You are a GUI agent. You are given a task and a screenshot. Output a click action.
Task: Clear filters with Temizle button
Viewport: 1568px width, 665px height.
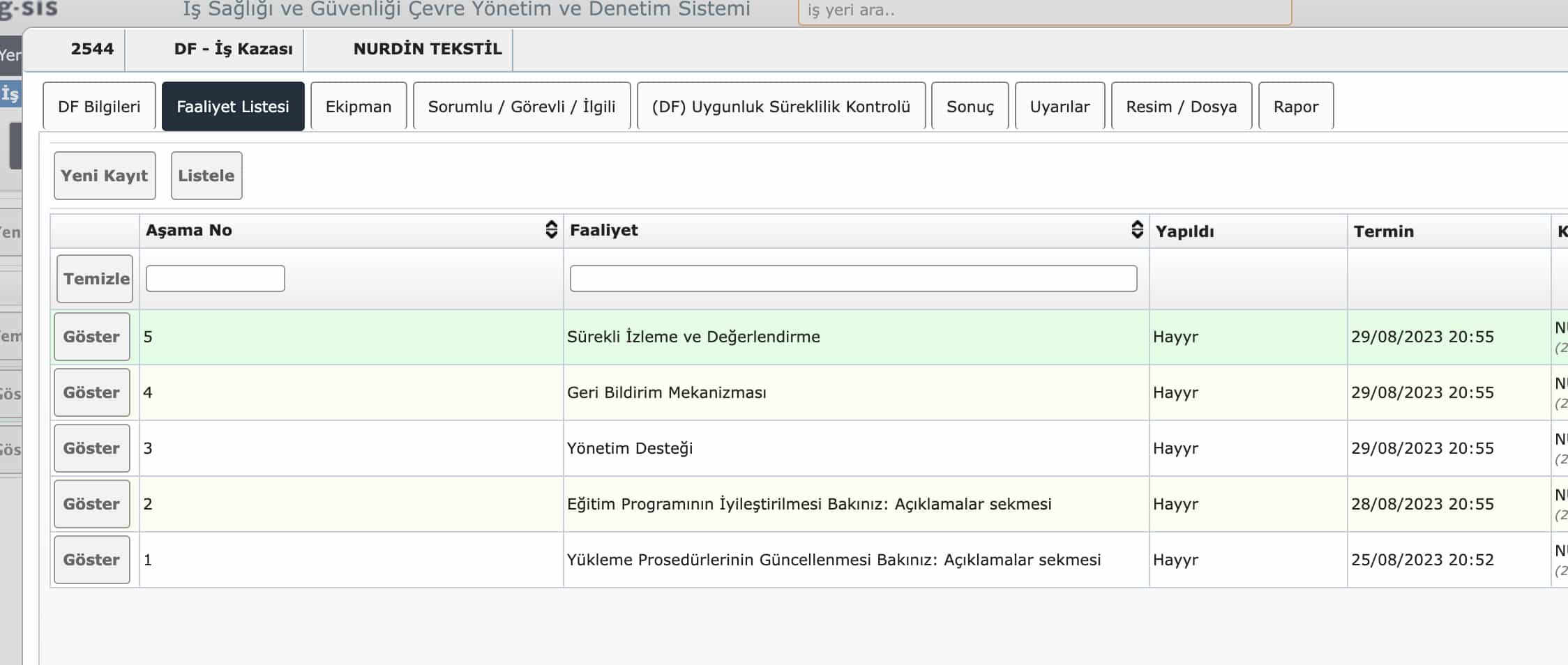(x=95, y=279)
